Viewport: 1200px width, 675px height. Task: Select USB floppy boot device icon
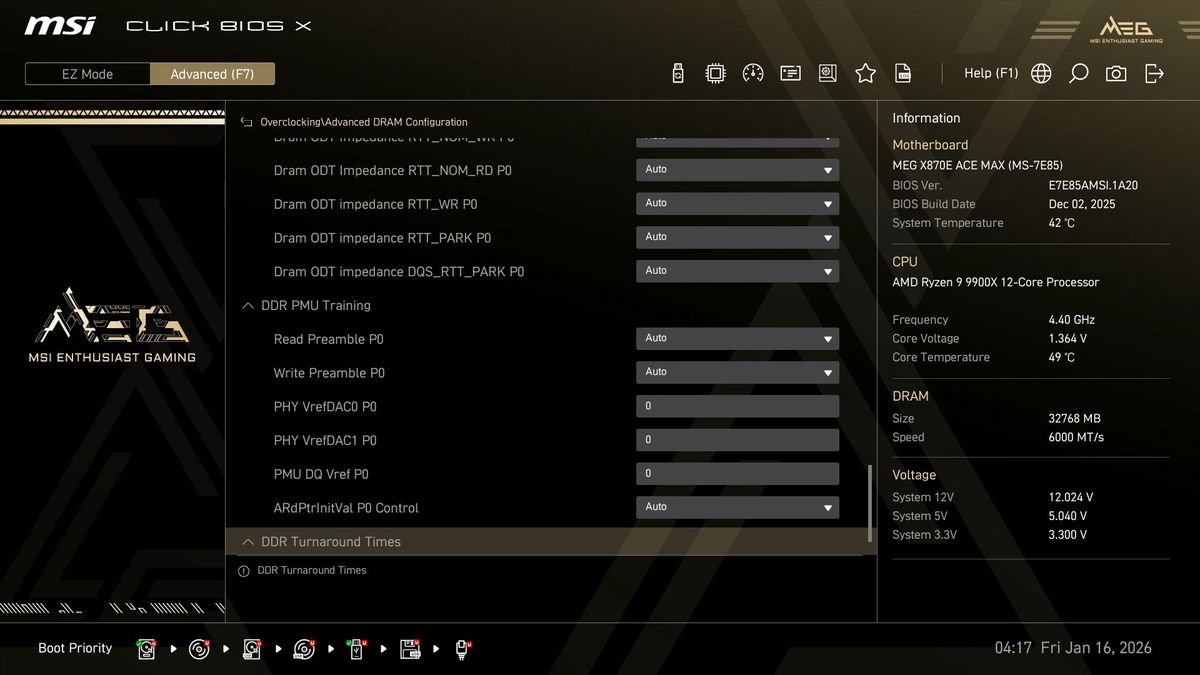[x=409, y=649]
